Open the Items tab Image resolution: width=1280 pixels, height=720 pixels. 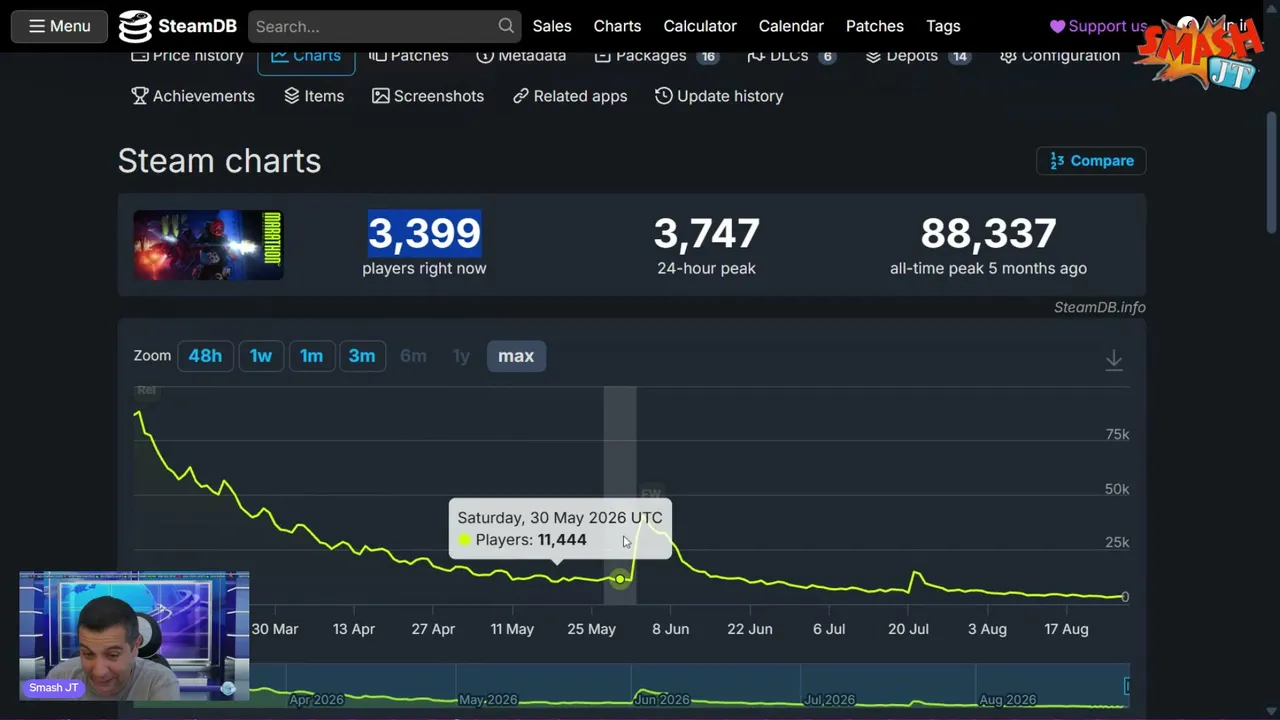[314, 96]
